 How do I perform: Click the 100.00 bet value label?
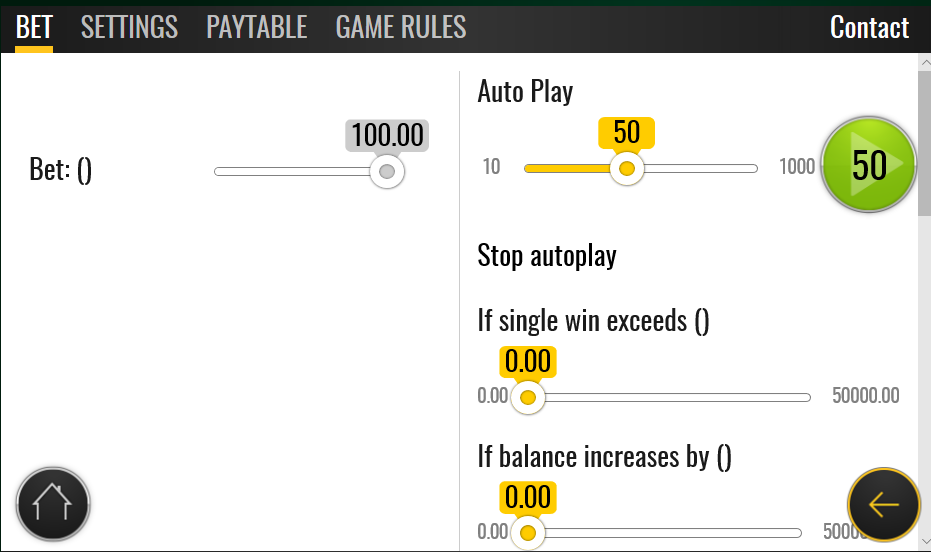387,135
